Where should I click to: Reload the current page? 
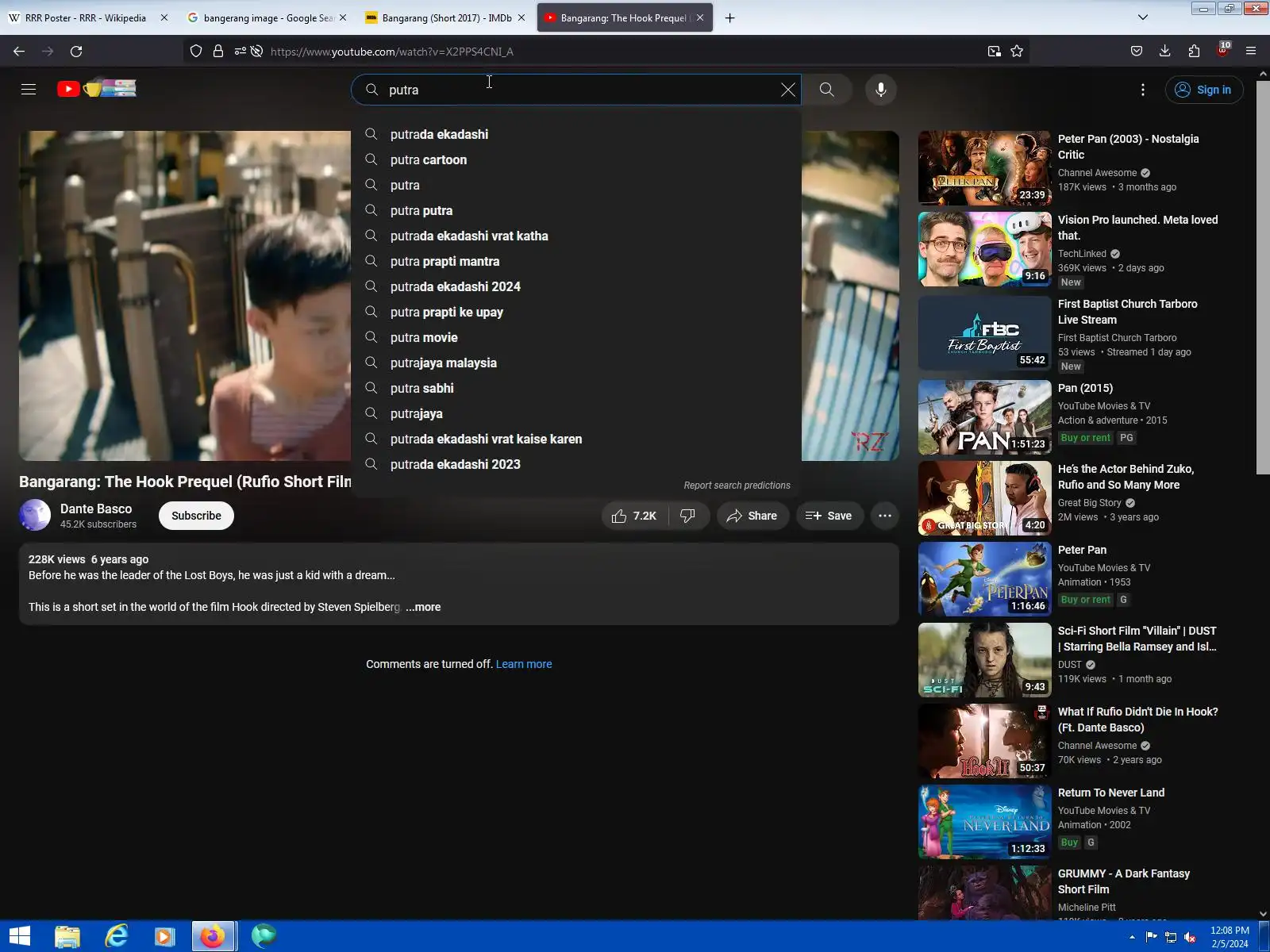click(76, 52)
